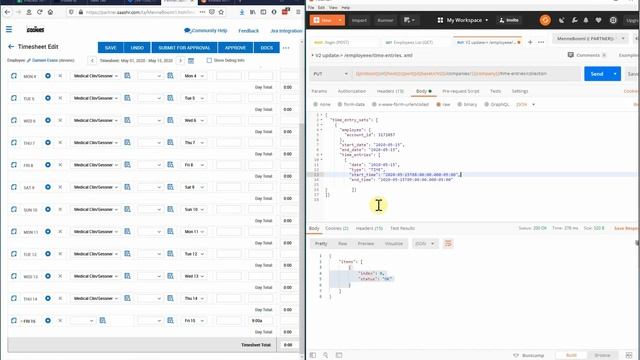Go to Firefox home page
This screenshot has height=360, width=640.
point(50,12)
